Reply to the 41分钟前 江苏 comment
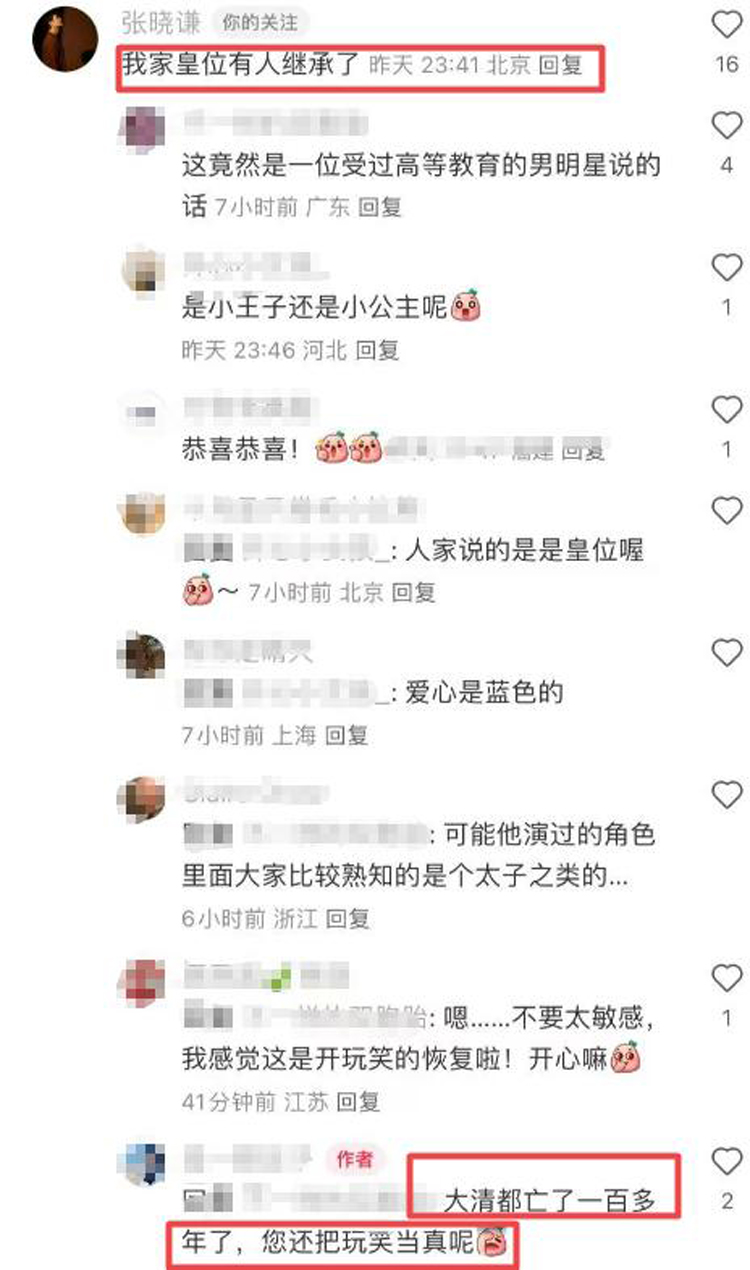Screen dimensions: 750x1270 tap(358, 1102)
